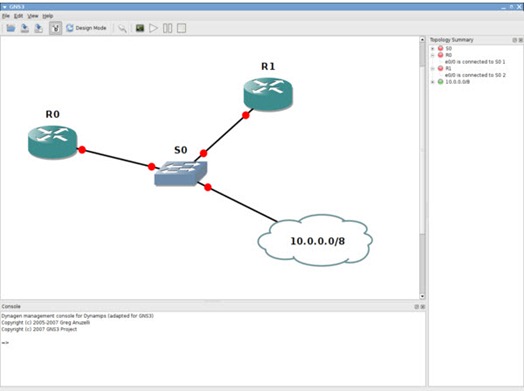Click the R0 label text

point(52,114)
